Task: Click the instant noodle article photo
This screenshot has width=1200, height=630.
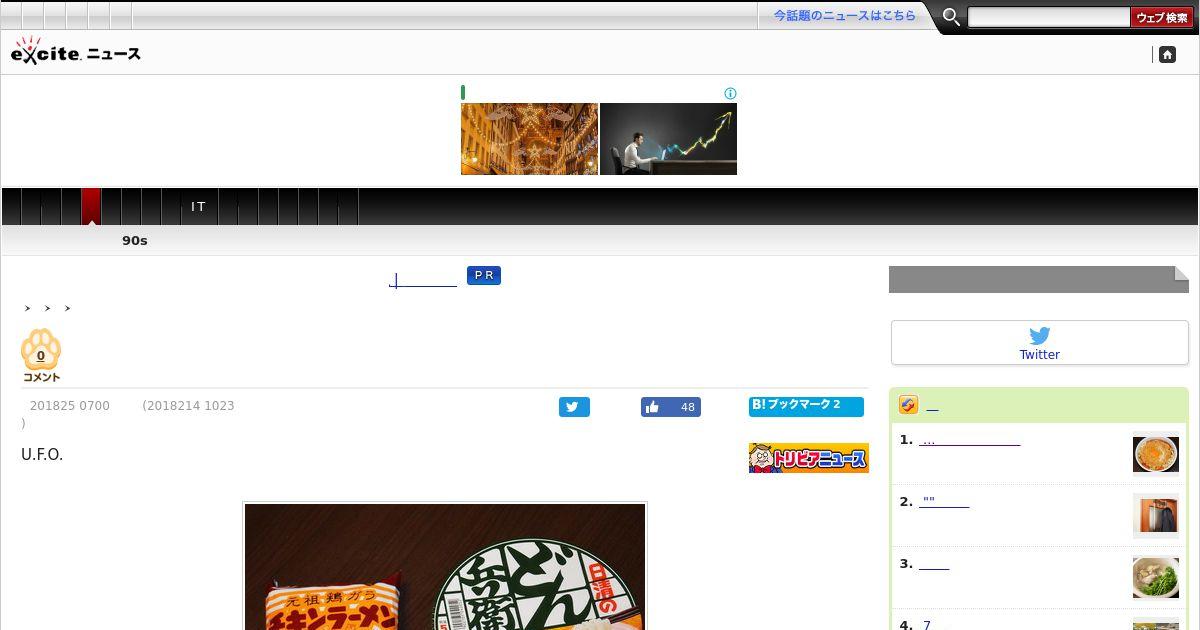Action: click(x=445, y=566)
